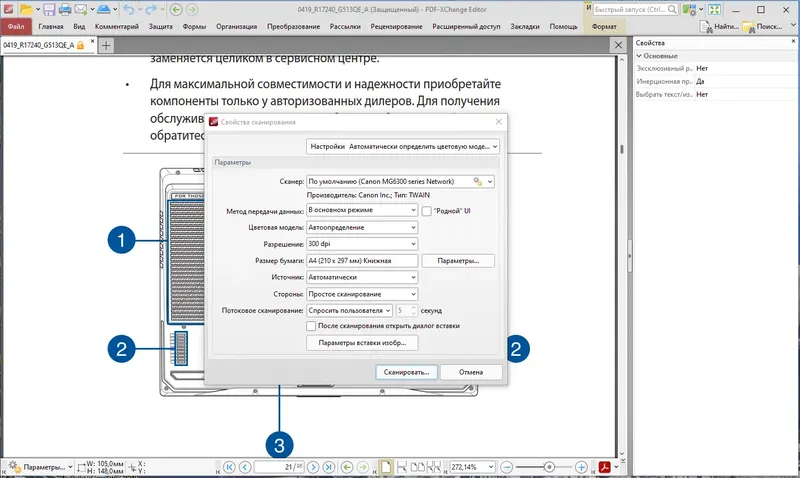Click the next page arrow icon
Screen dimensions: 800x478
click(x=313, y=467)
